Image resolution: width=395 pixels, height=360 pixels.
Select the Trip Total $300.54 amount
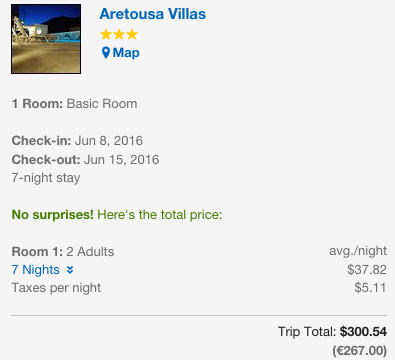(x=363, y=332)
